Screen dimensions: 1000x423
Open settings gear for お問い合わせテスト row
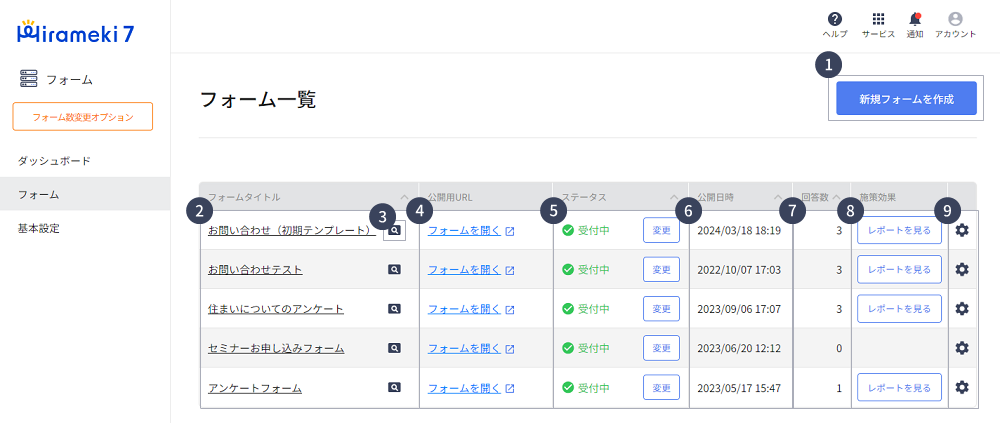click(962, 269)
